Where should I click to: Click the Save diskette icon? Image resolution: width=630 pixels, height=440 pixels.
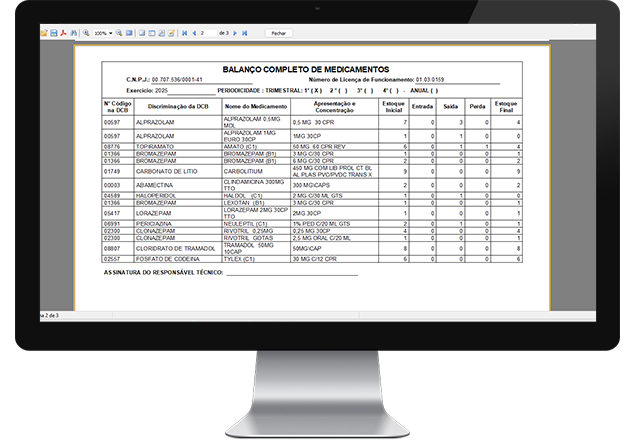[x=54, y=33]
